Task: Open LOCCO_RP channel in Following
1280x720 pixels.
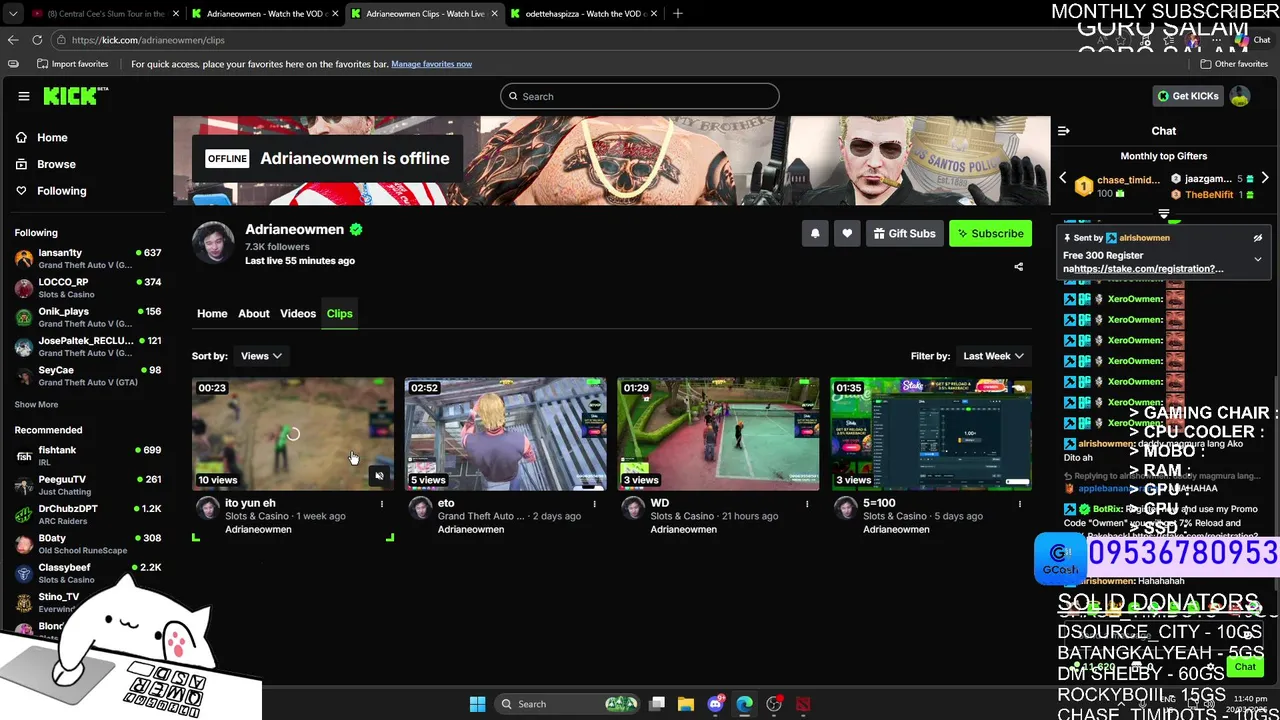Action: (x=88, y=288)
